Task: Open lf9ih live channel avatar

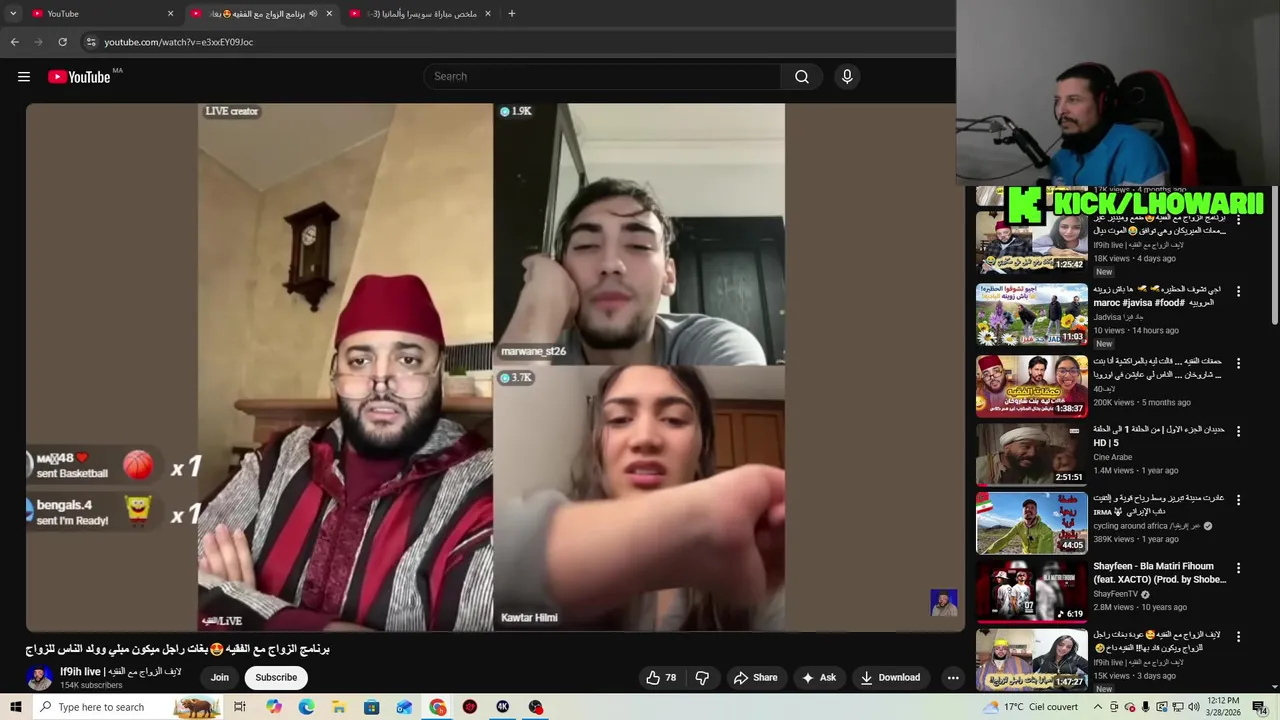Action: (40, 677)
